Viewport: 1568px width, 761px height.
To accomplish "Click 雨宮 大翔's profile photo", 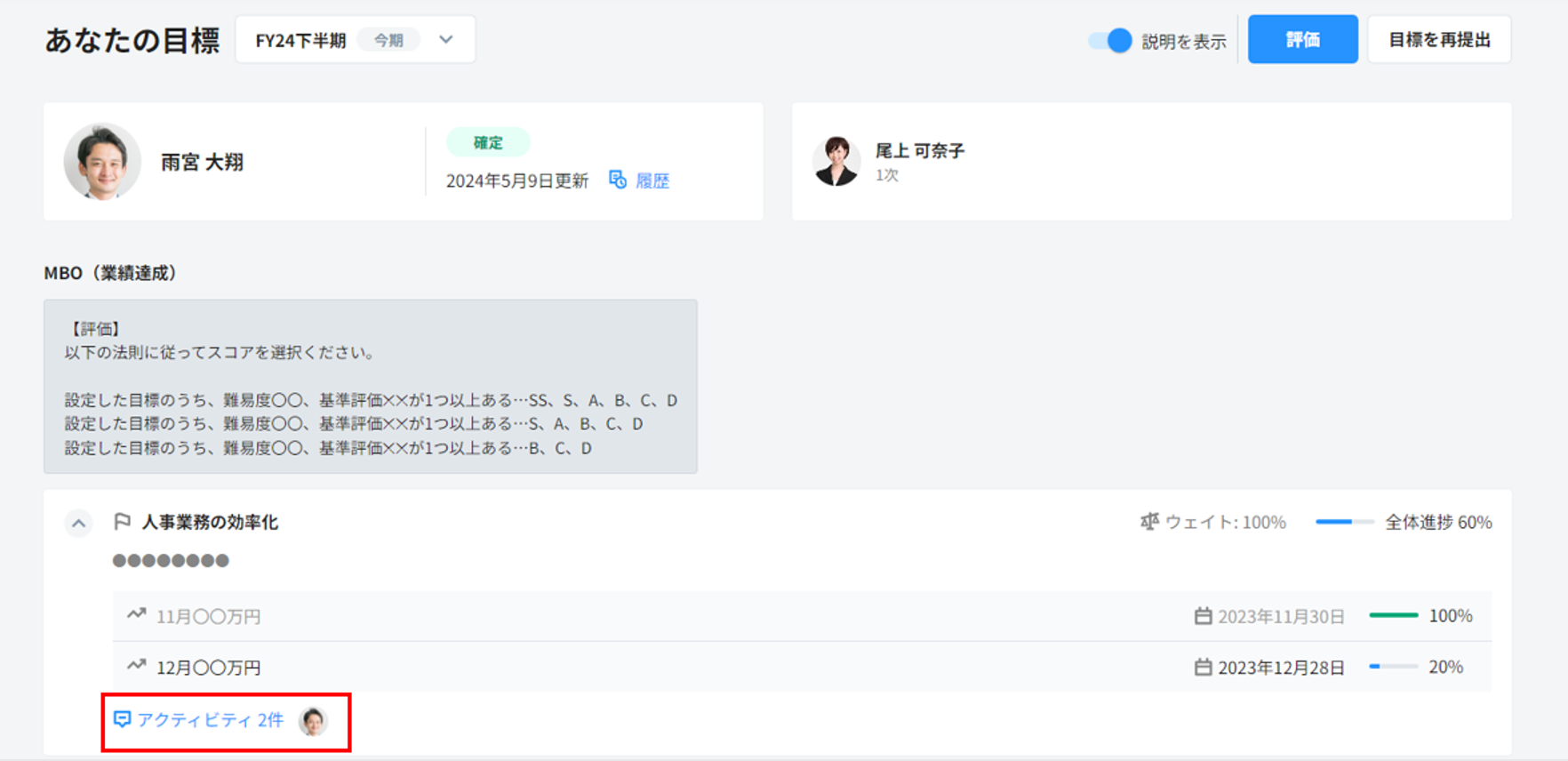I will click(x=102, y=162).
